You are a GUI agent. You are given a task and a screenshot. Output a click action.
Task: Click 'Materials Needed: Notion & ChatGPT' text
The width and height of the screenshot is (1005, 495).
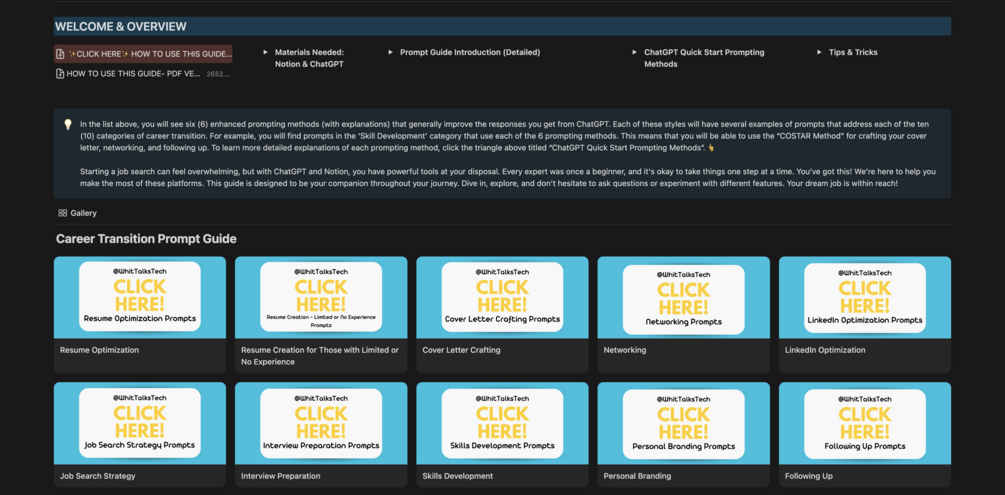(x=310, y=58)
